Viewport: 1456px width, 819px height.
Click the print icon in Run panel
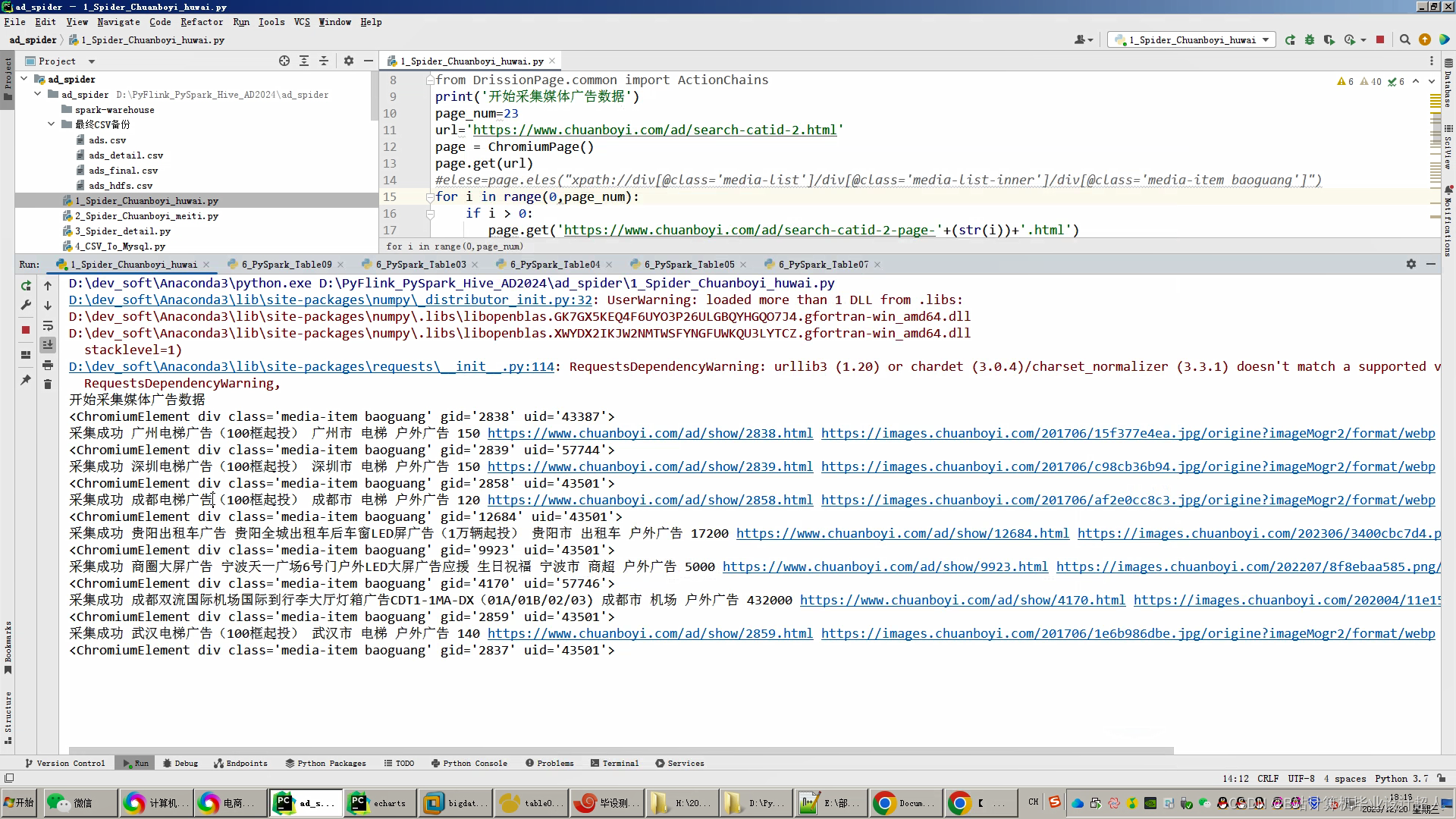click(48, 365)
